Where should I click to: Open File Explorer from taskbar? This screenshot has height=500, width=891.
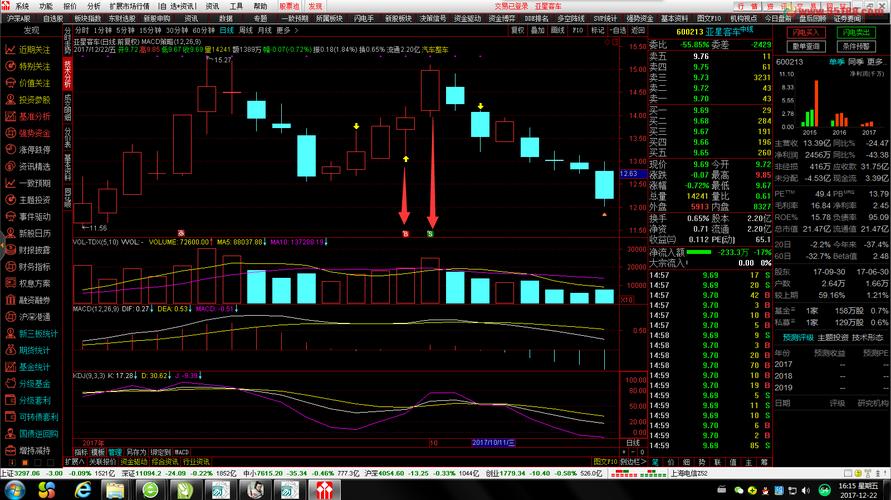(x=115, y=490)
